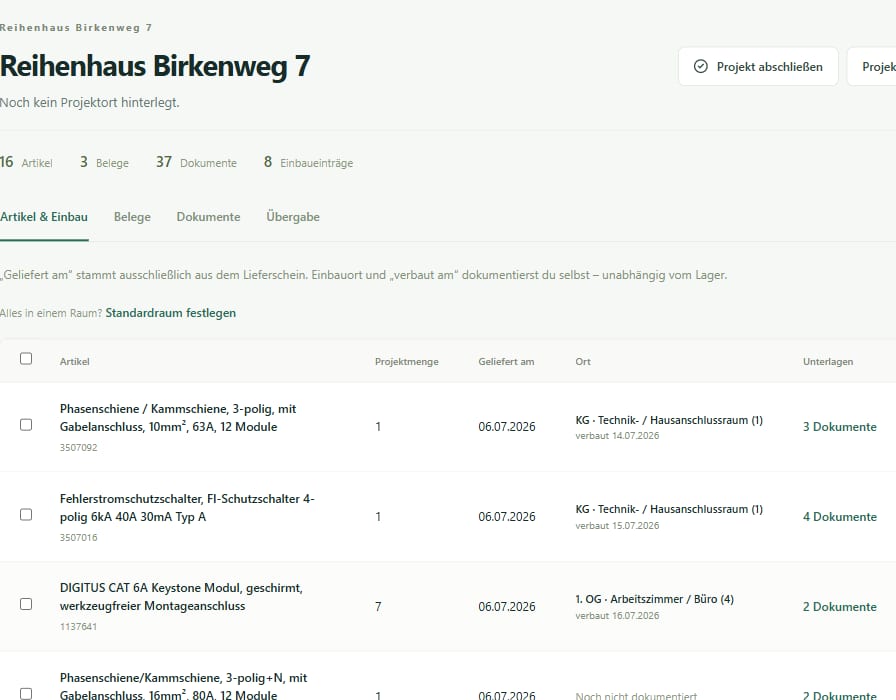Check the Phasenschiene 3-polig+N 80A row
Image resolution: width=896 pixels, height=700 pixels.
(26, 693)
